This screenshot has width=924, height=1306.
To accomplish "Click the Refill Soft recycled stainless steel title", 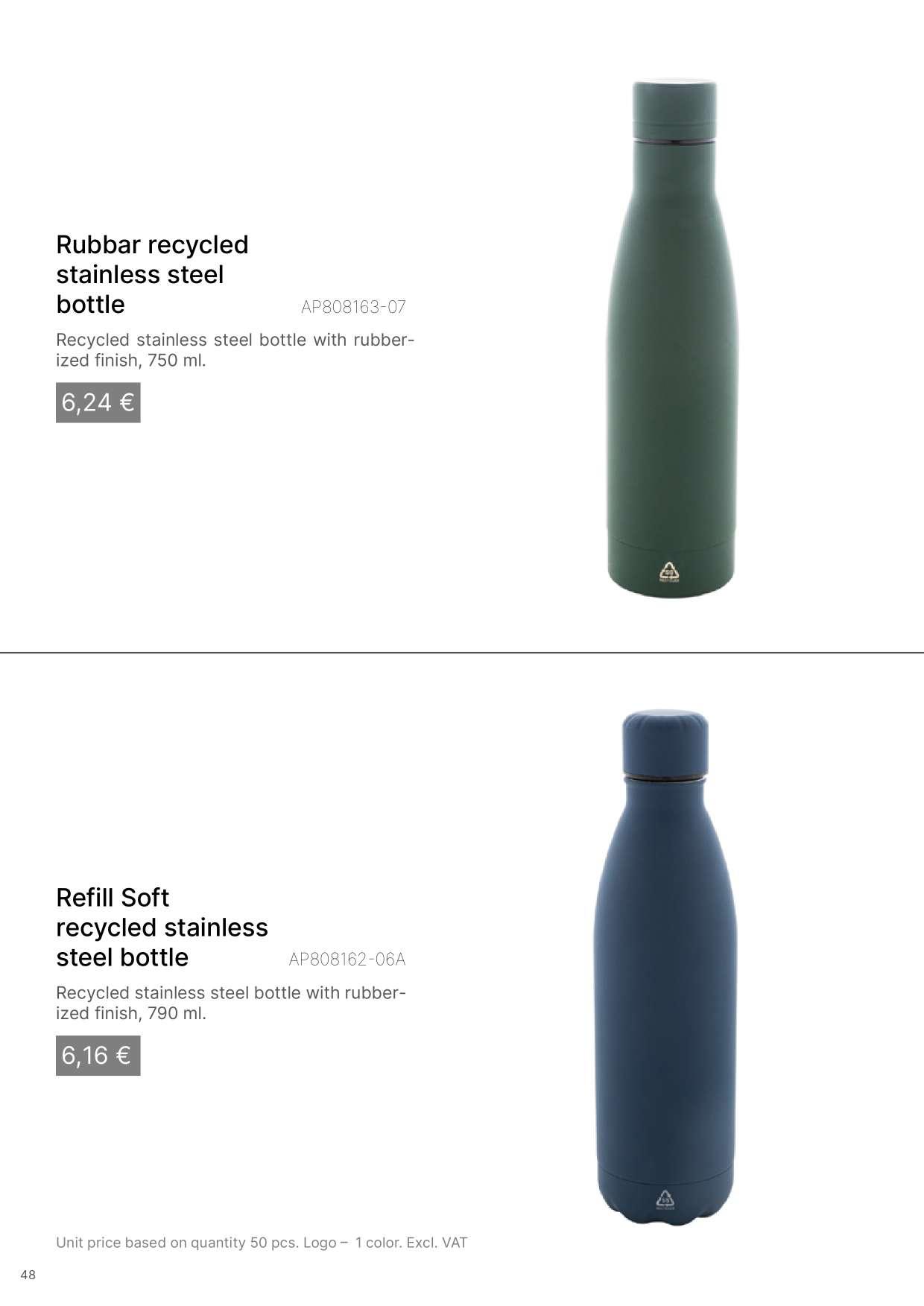I will (162, 928).
